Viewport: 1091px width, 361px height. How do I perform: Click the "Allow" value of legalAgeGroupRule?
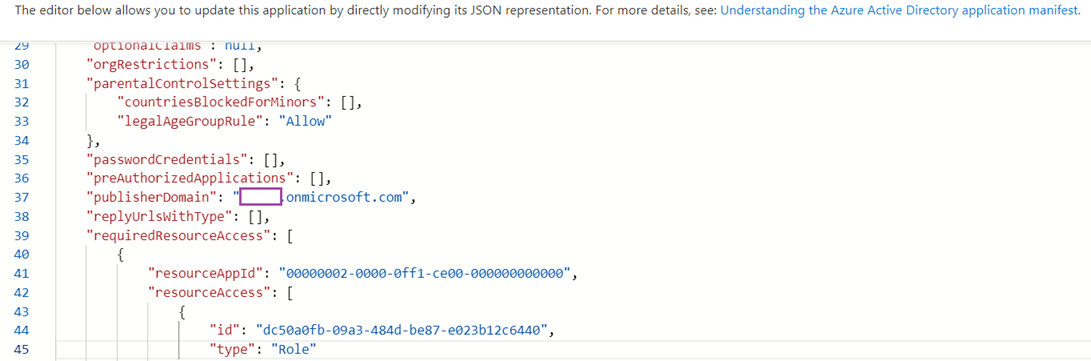tap(305, 121)
